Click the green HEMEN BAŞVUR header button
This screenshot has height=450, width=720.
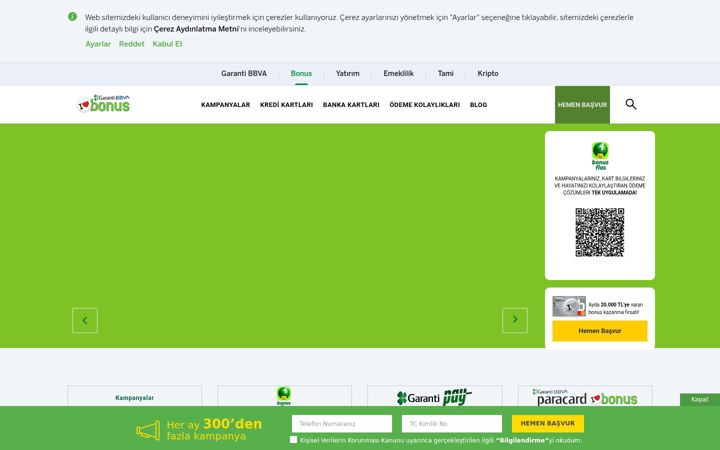[582, 105]
